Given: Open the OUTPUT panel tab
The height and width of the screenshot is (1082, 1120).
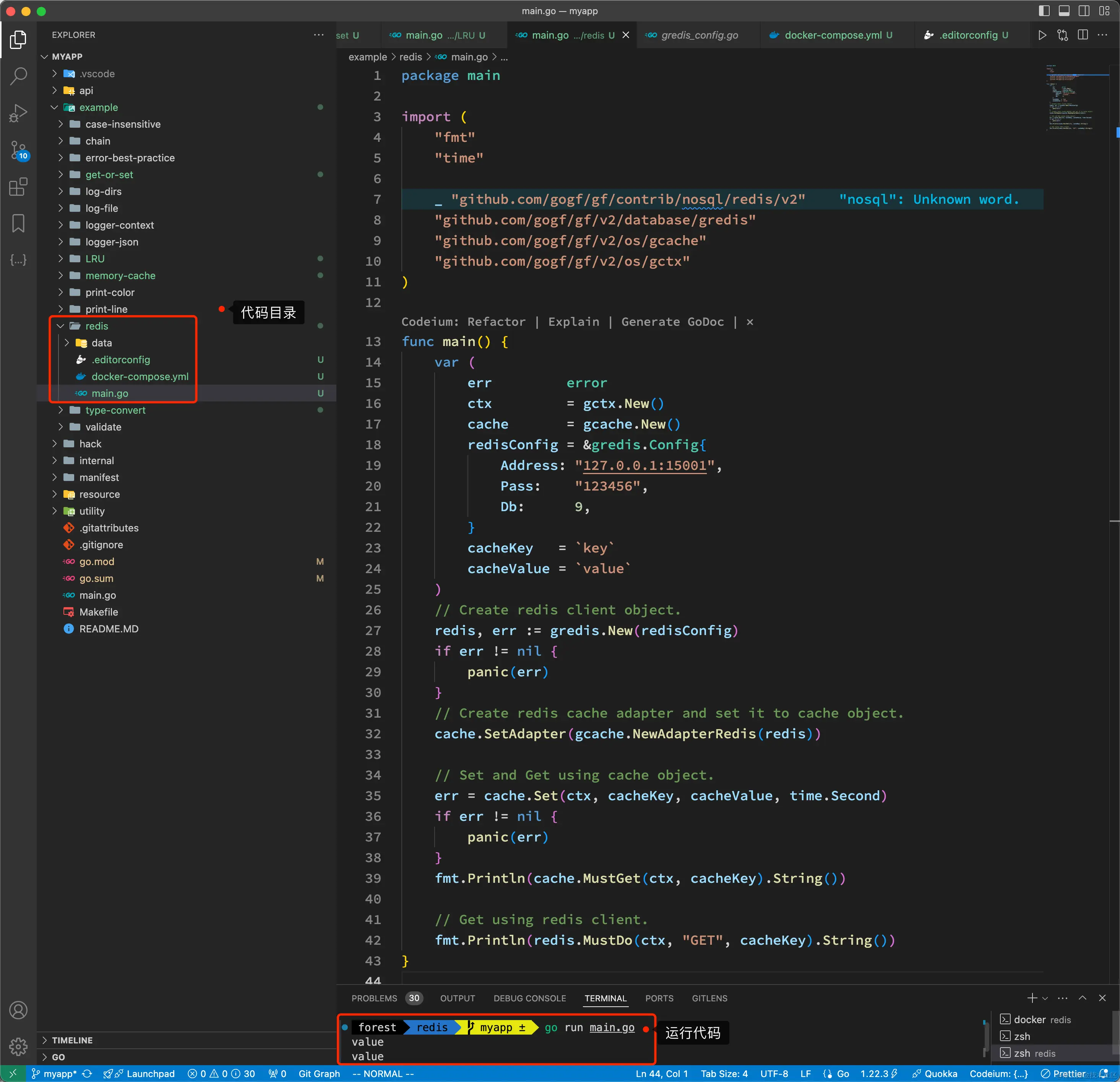Looking at the screenshot, I should point(457,998).
